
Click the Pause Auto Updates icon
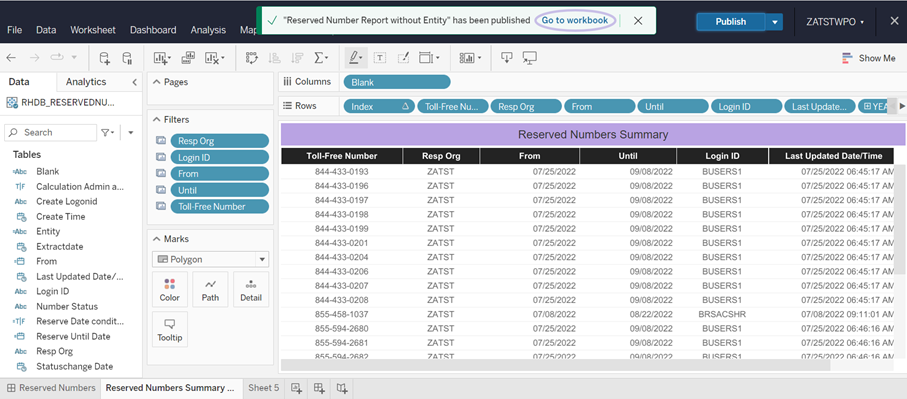coord(127,58)
